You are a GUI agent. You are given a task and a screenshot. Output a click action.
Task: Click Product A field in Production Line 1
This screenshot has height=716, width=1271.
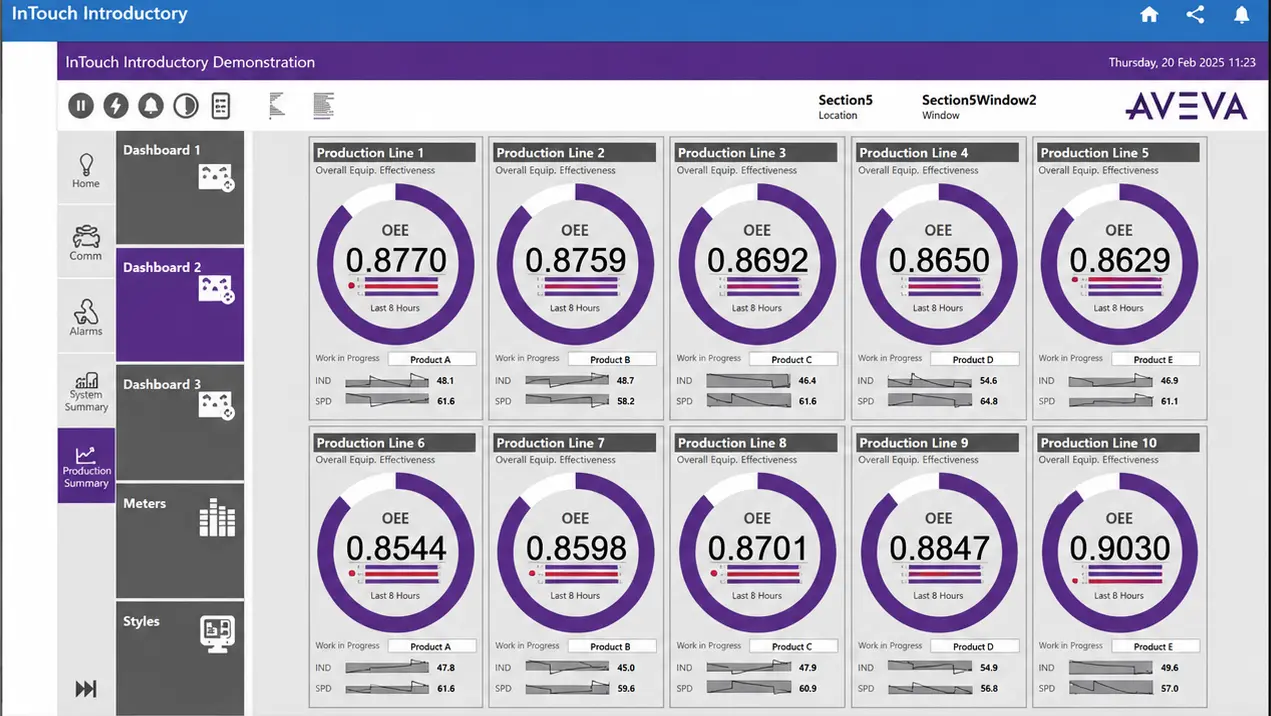tap(431, 359)
